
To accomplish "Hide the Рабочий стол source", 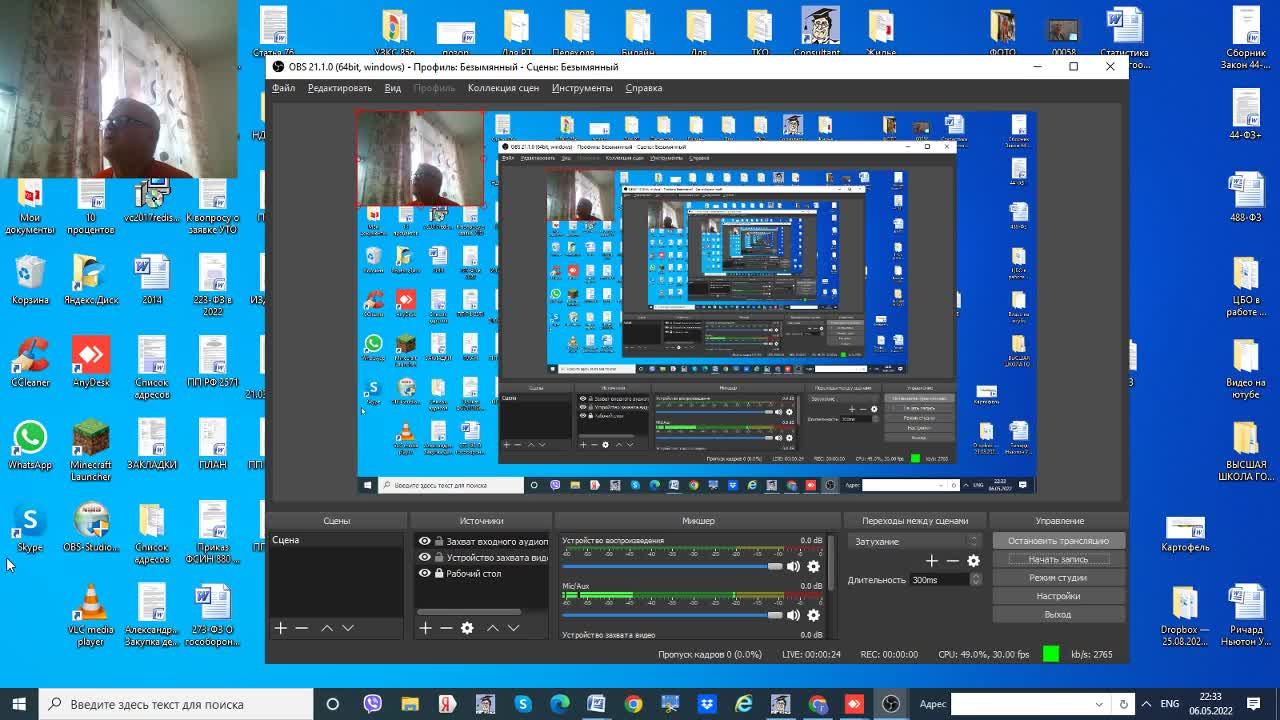I will coord(425,573).
